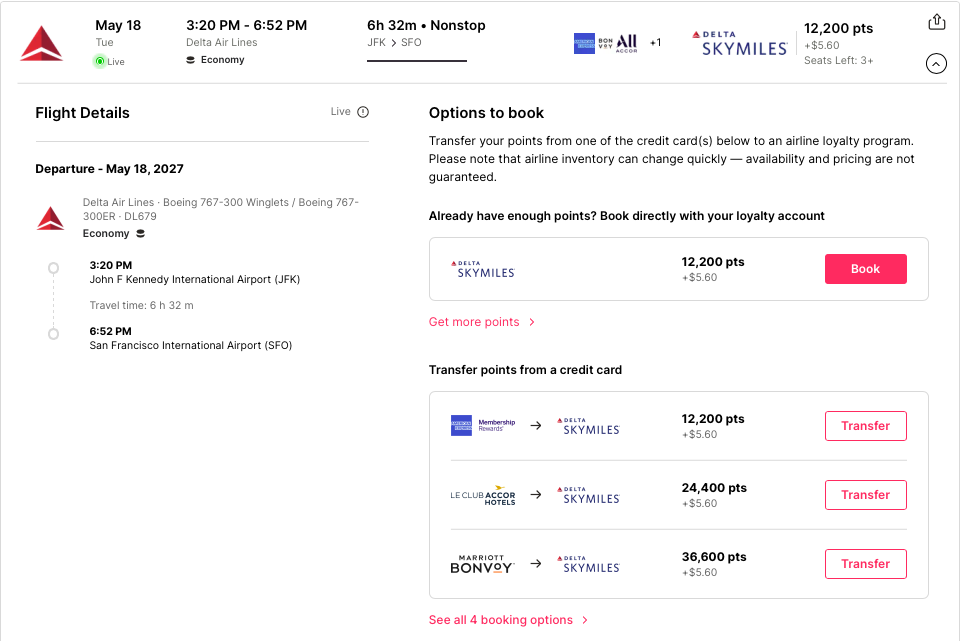The width and height of the screenshot is (962, 641).
Task: Click the 3:20 PM - 6:52 PM time range
Action: 247,25
